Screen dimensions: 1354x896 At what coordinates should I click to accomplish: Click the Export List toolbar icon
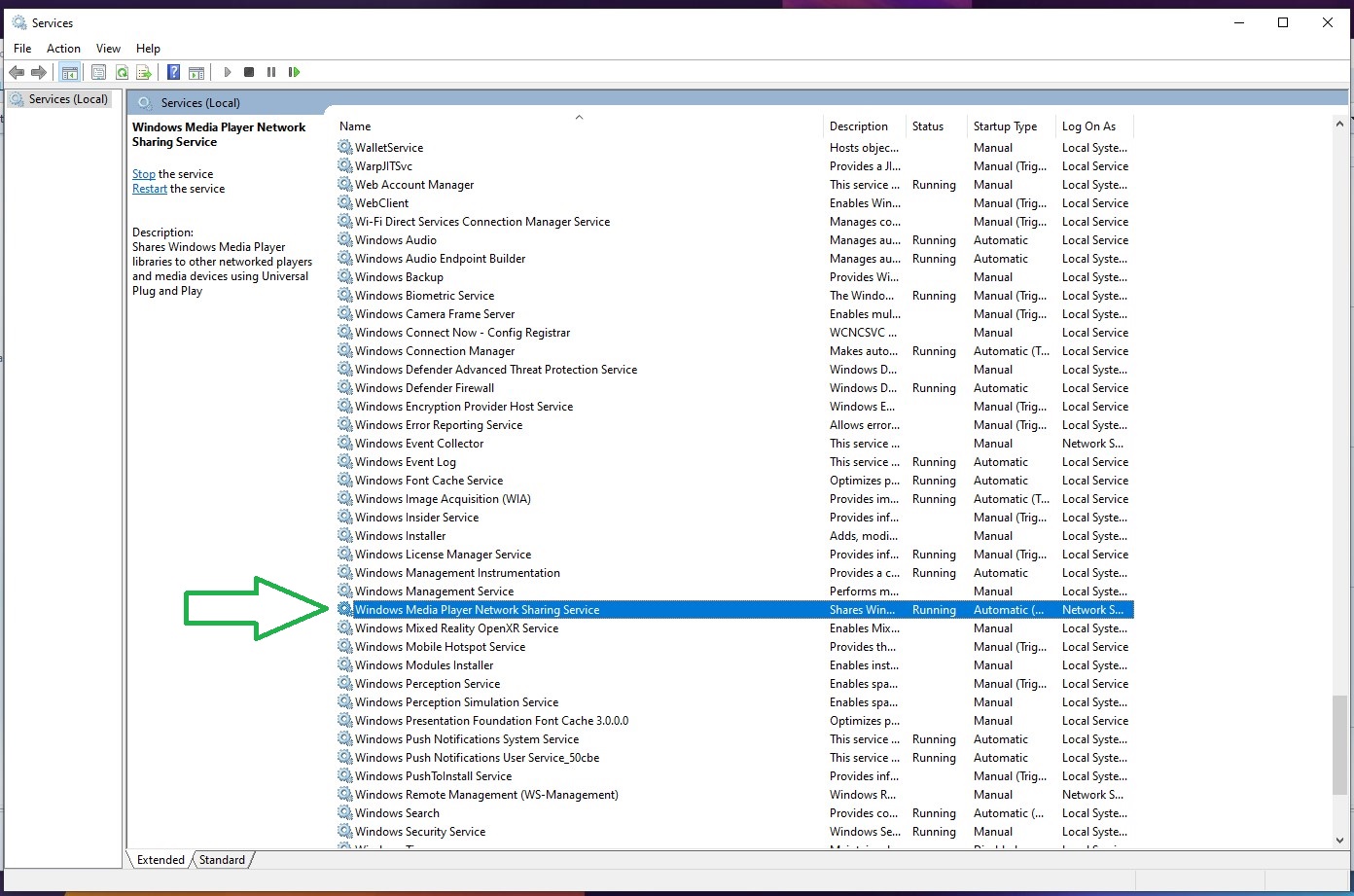(144, 71)
